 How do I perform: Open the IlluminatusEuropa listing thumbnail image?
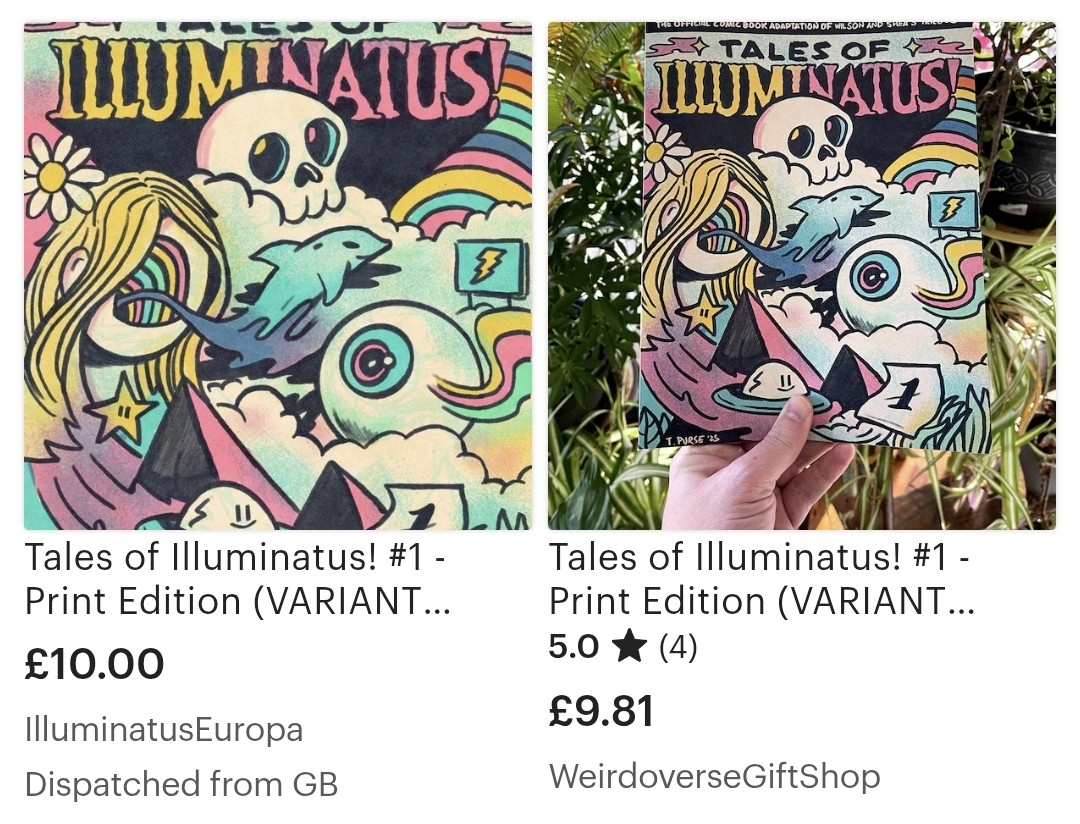pos(278,276)
